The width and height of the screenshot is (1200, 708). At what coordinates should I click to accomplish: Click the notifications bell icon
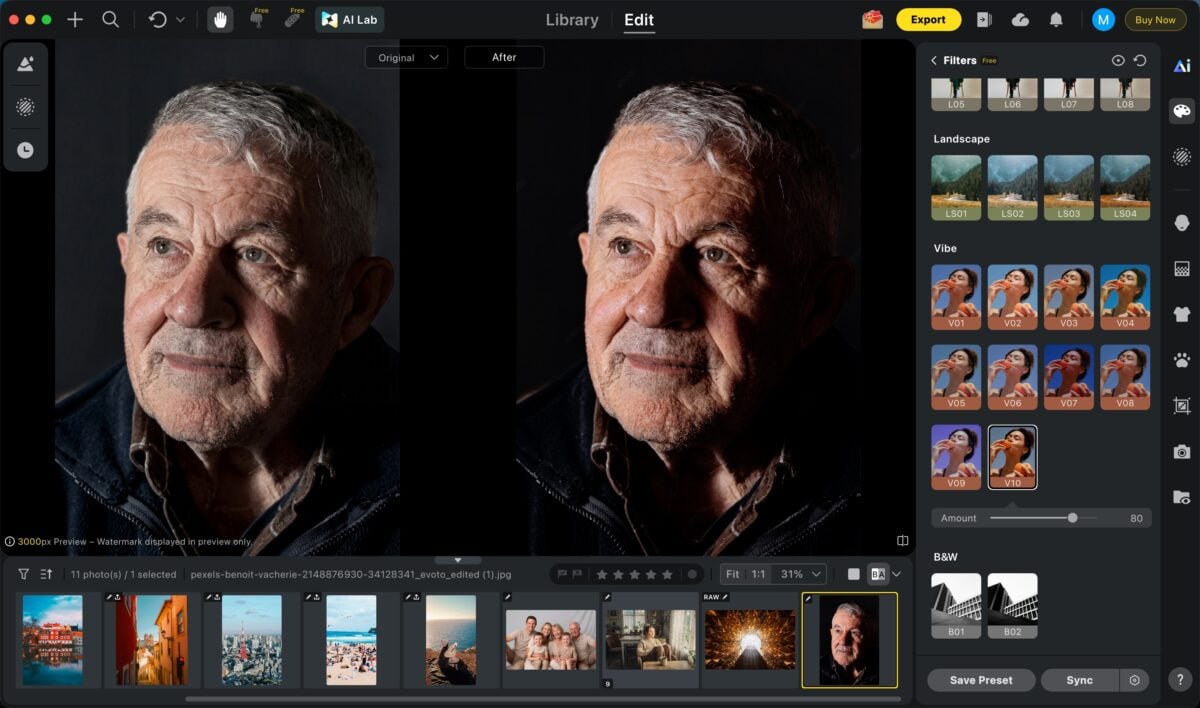[x=1056, y=20]
